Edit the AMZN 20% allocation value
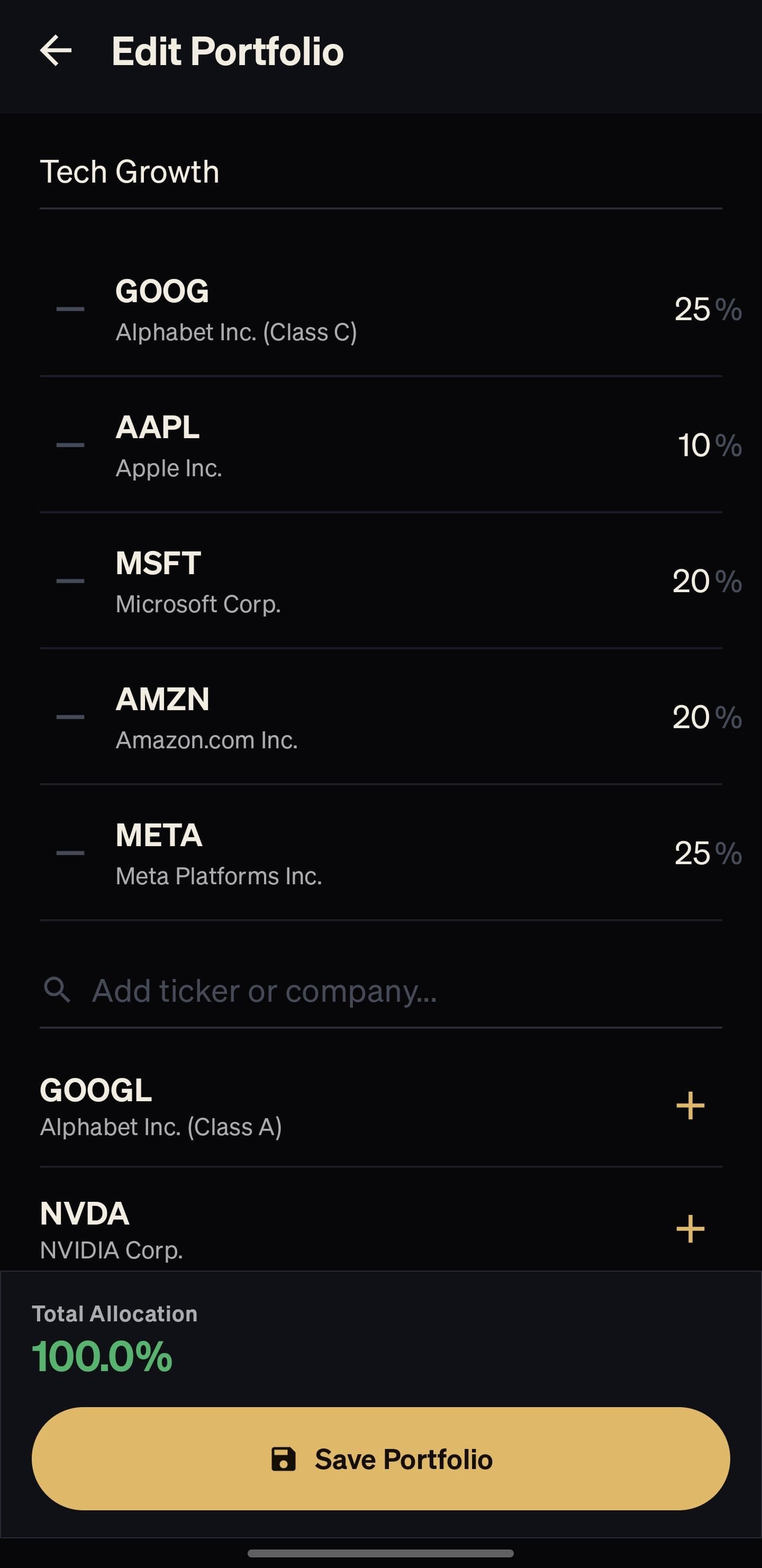762x1568 pixels. pyautogui.click(x=692, y=717)
